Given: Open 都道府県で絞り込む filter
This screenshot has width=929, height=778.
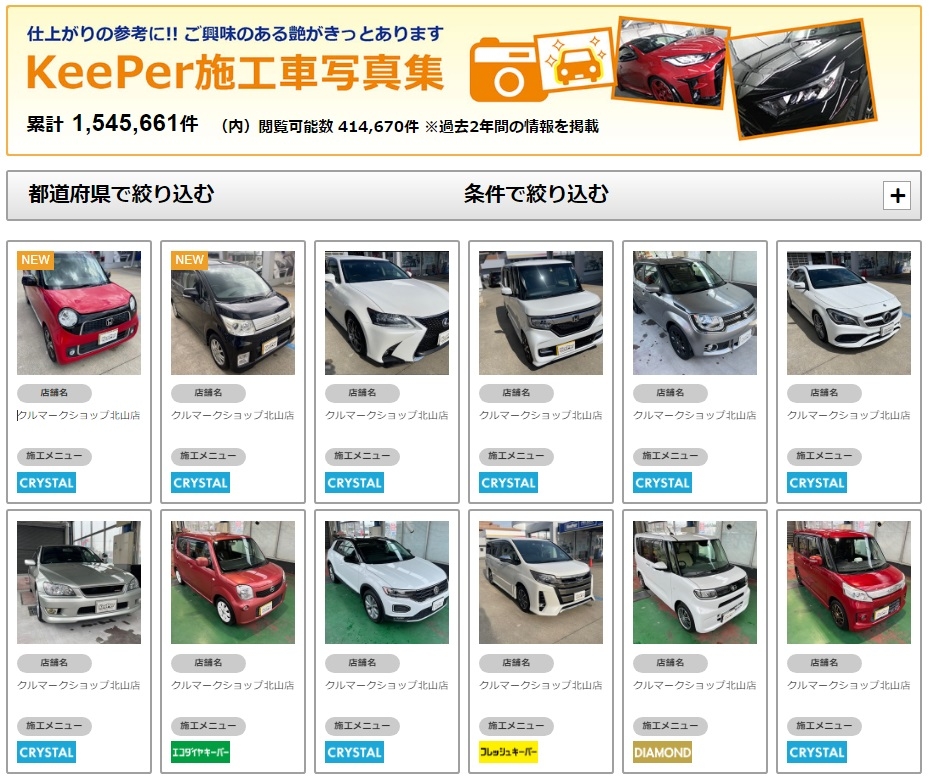Looking at the screenshot, I should [x=121, y=194].
